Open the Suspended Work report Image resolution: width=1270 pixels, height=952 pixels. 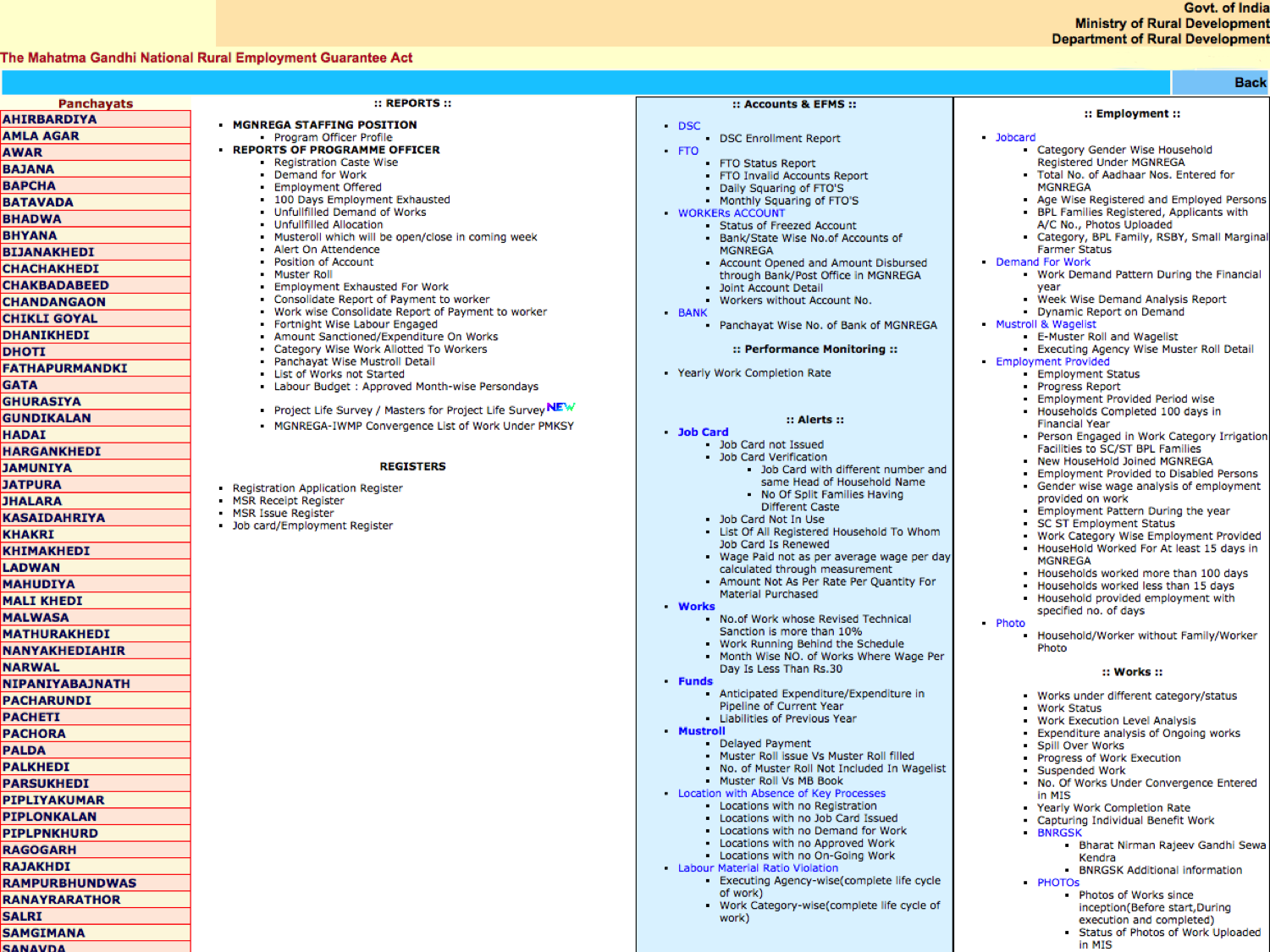[x=1081, y=771]
